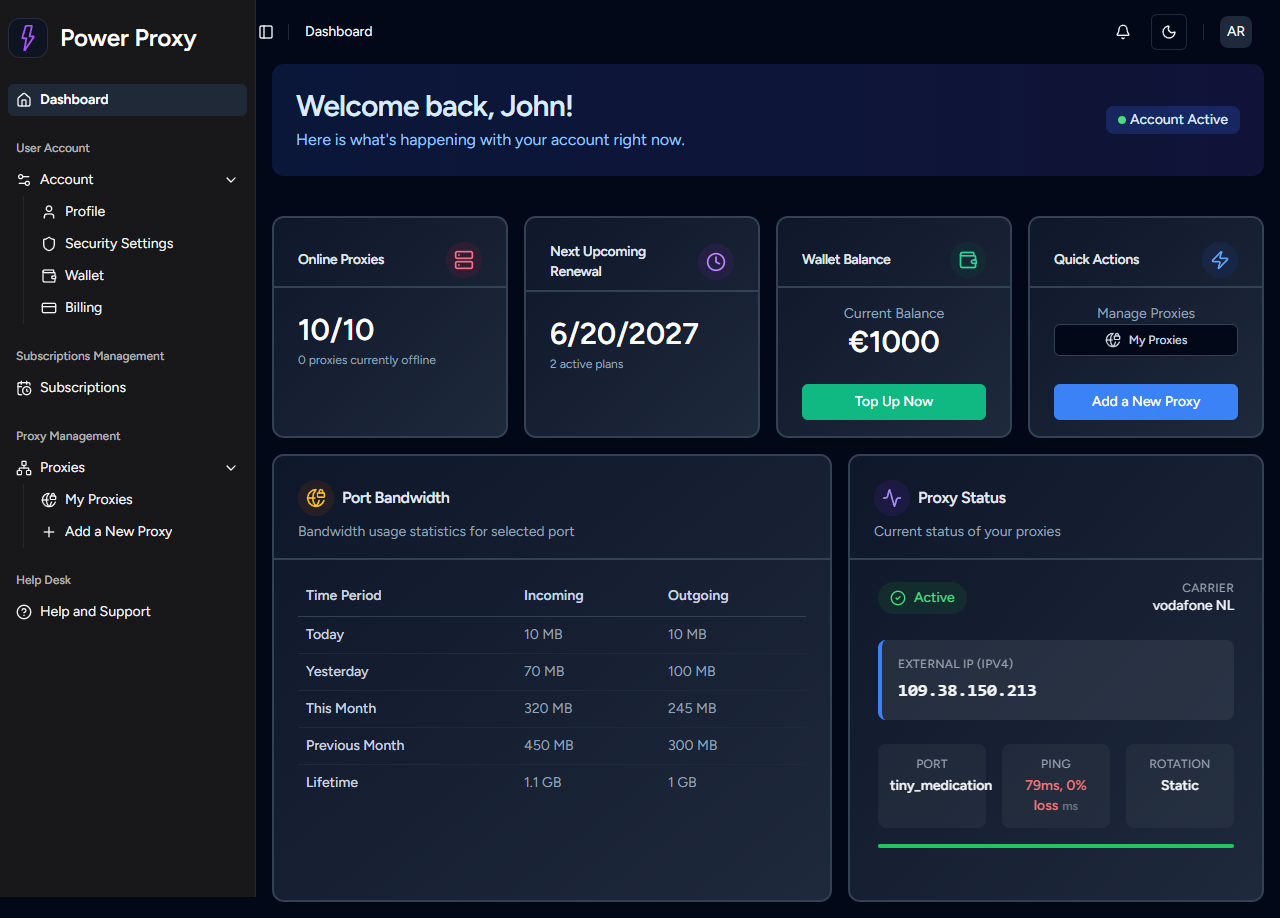Click the blue Add a New Proxy button
The image size is (1280, 918).
tap(1146, 402)
